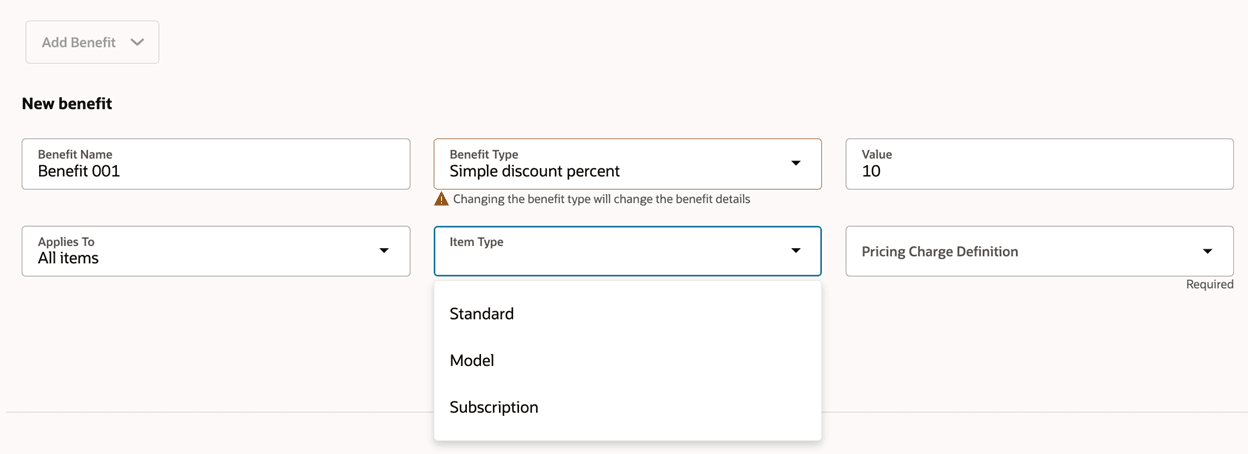Click the benefit type change warning message
The image size is (1248, 454).
(601, 199)
